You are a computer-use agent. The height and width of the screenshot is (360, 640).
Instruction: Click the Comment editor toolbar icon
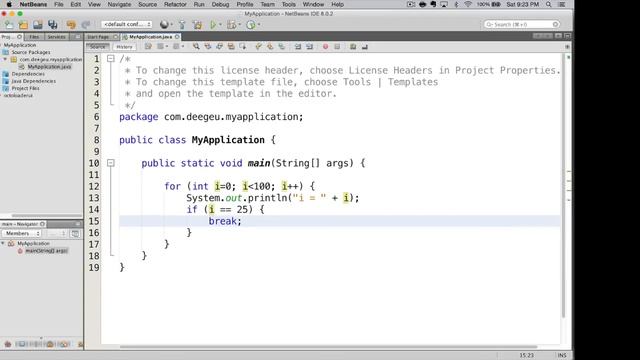[353, 47]
